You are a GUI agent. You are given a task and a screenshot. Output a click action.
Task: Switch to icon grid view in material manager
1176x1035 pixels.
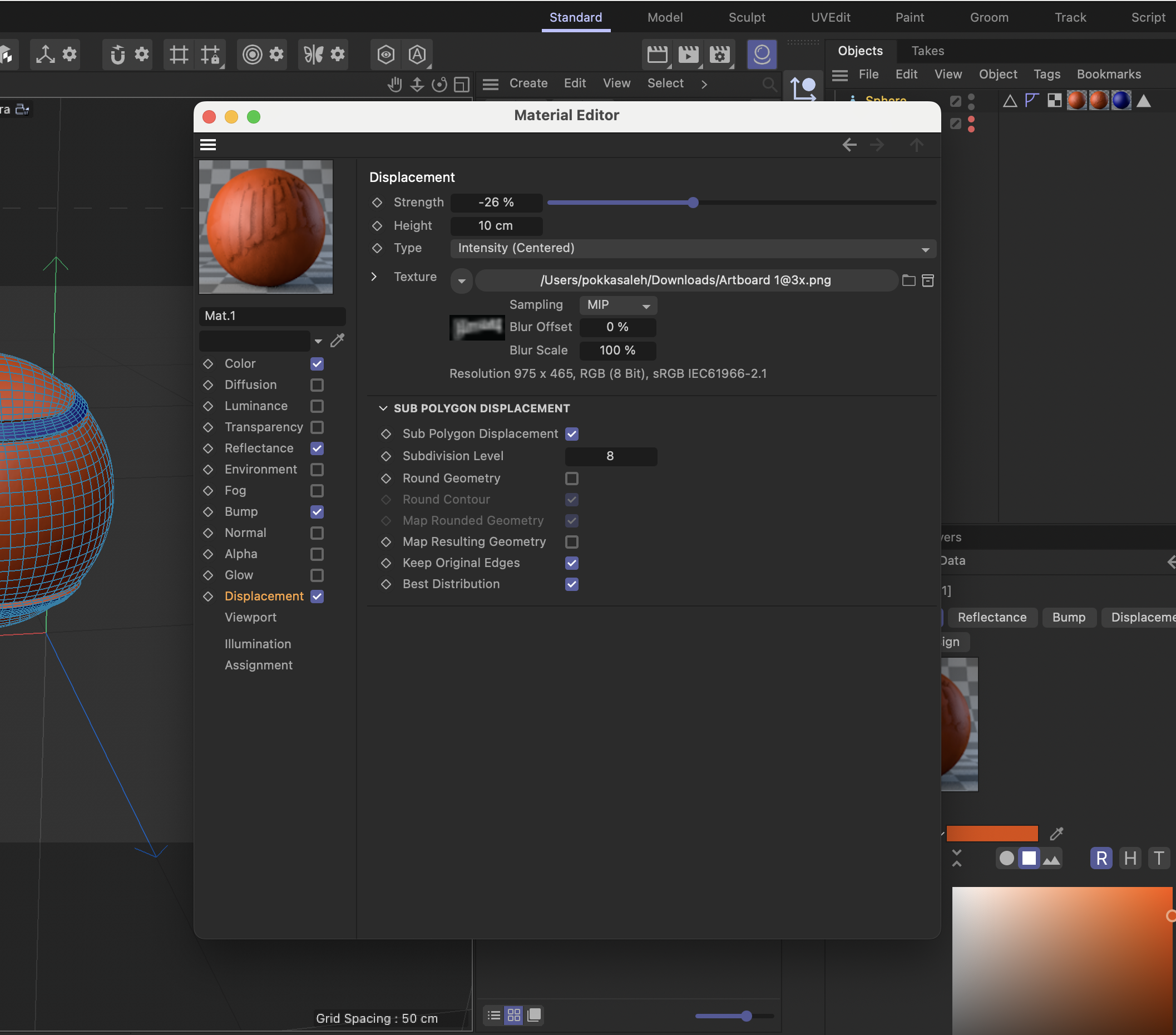[x=514, y=1015]
